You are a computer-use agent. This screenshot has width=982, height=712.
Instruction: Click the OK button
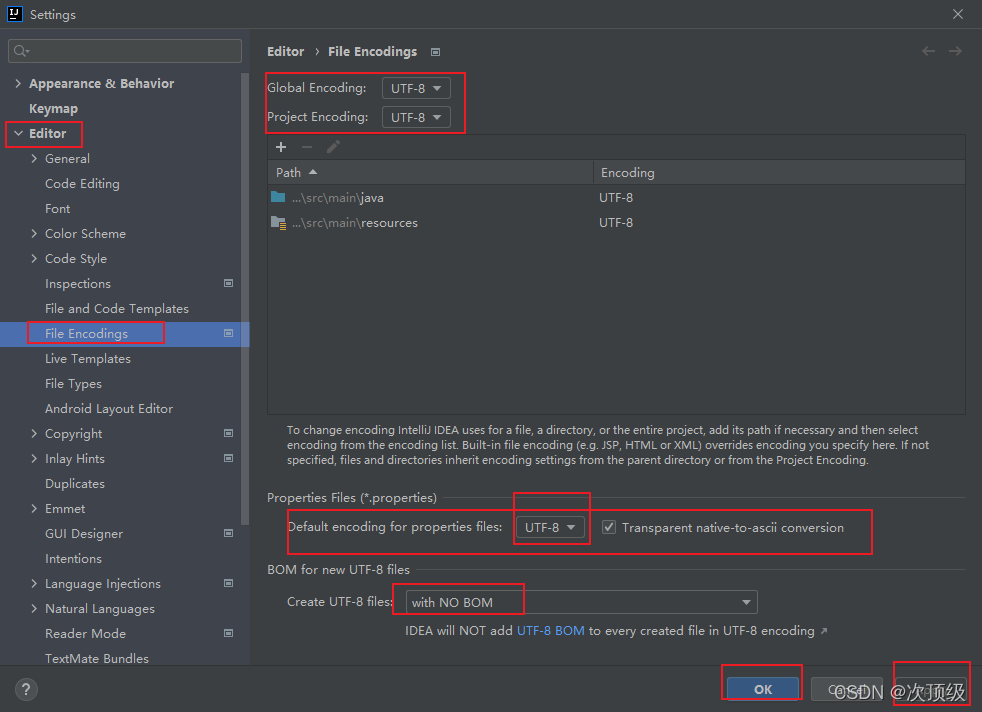click(x=761, y=689)
